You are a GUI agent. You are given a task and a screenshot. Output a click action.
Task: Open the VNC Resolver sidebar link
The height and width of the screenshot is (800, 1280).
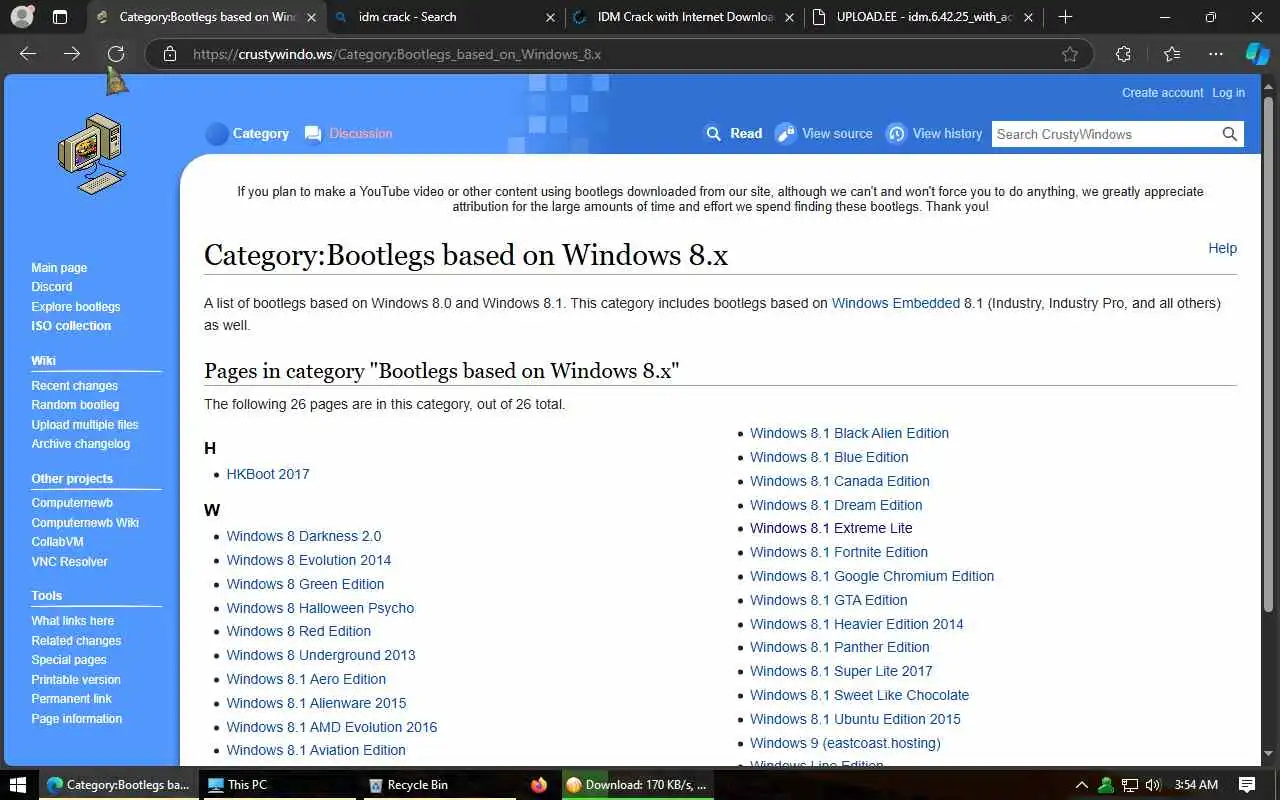pos(69,562)
